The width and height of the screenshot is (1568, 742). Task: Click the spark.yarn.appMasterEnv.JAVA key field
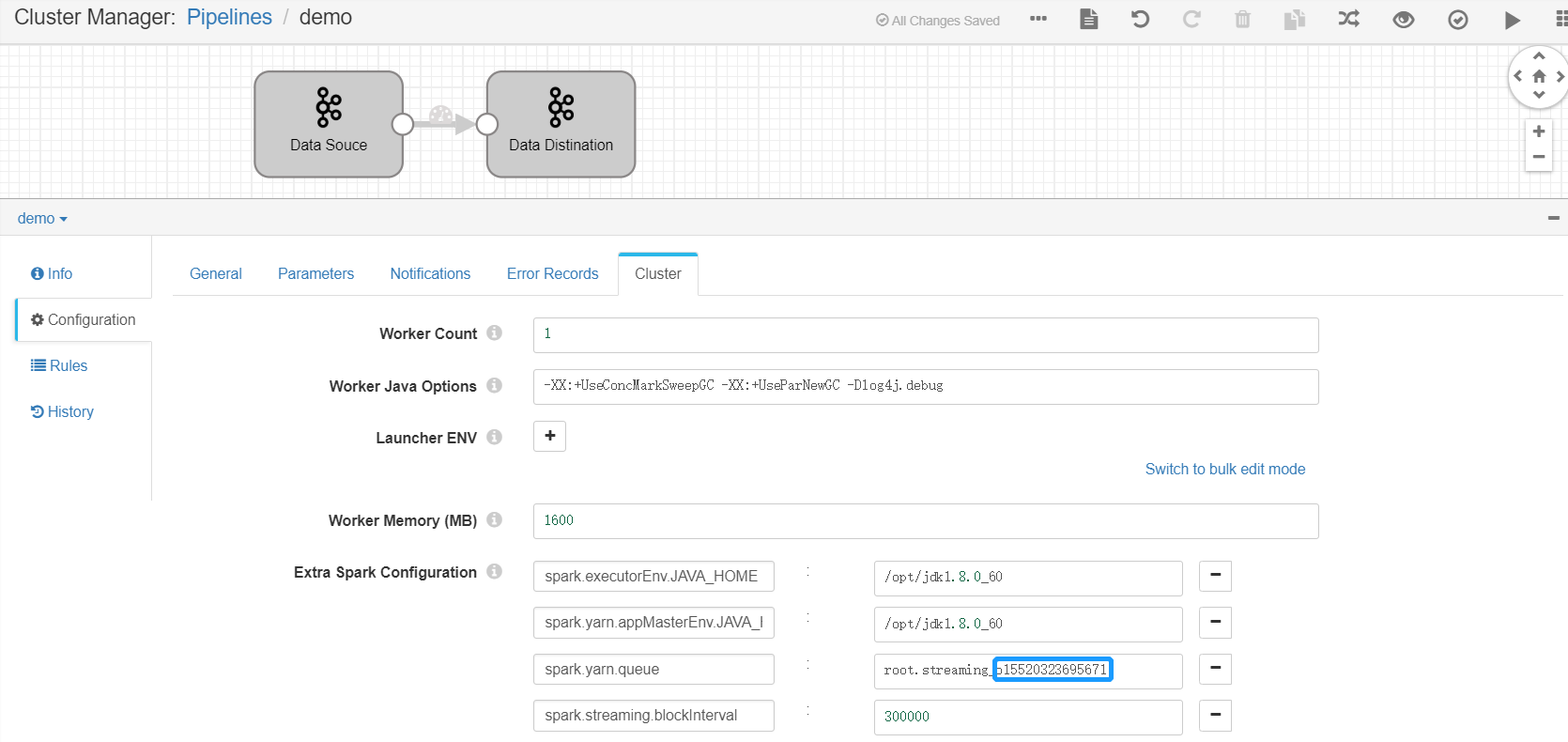click(653, 622)
